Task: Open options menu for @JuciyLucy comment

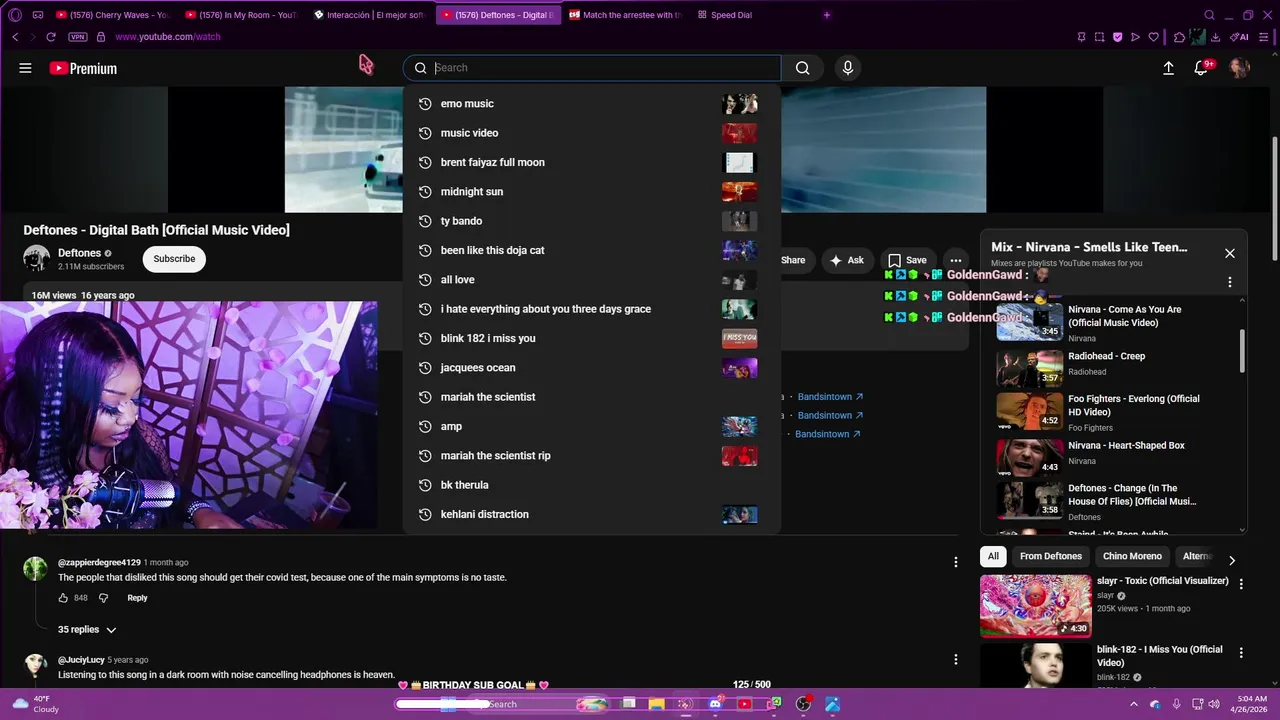Action: (955, 660)
